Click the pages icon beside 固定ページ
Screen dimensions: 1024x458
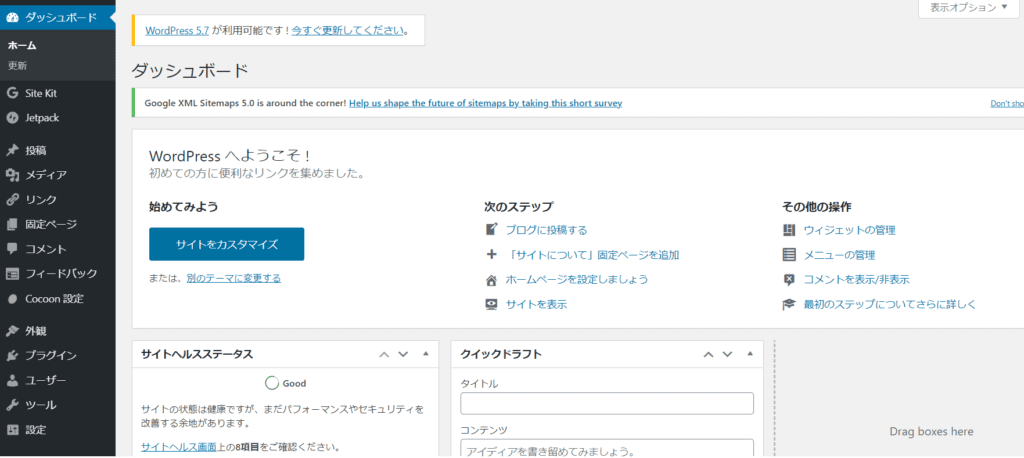12,225
